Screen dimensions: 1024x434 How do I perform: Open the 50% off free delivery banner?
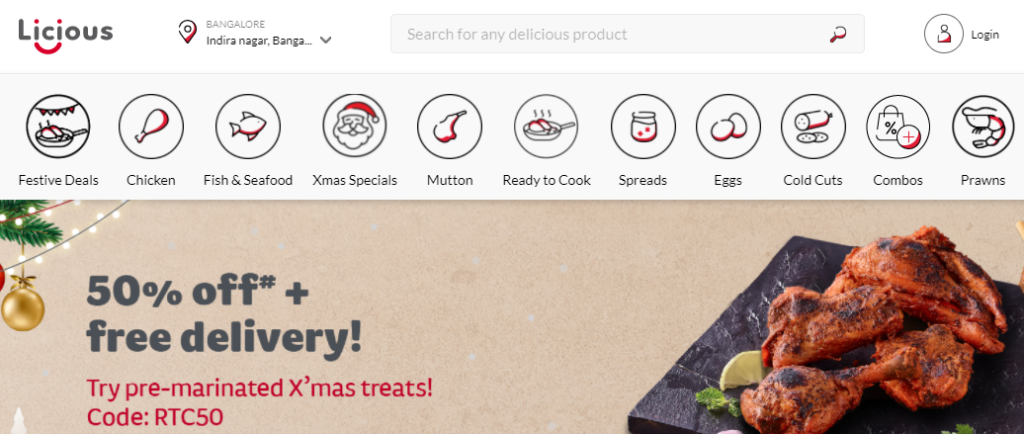pos(512,317)
